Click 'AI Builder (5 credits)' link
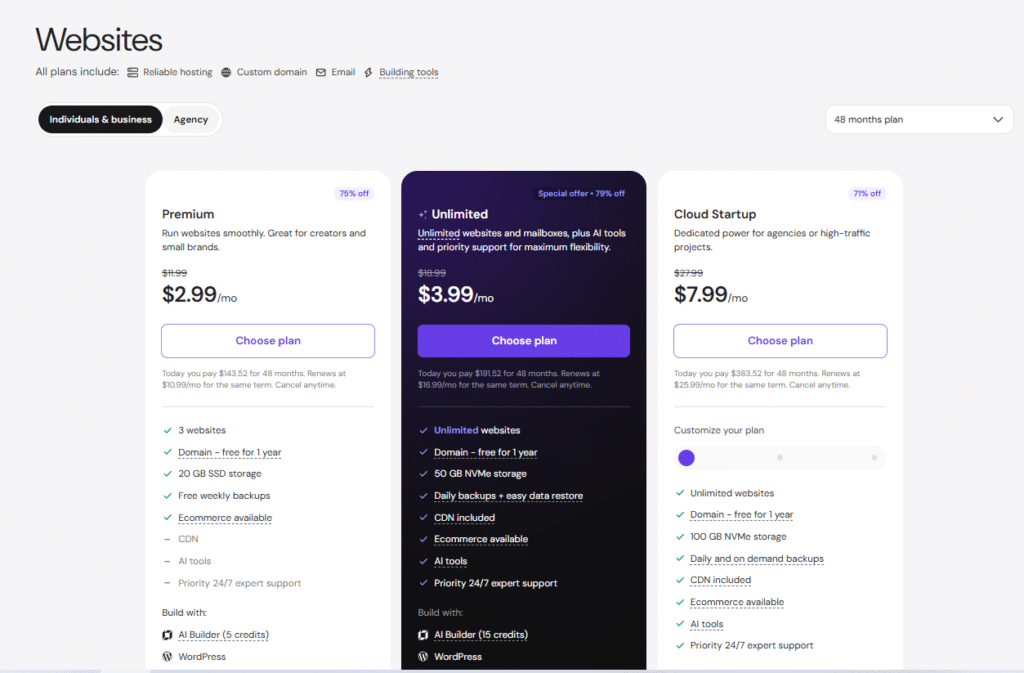 pyautogui.click(x=223, y=634)
